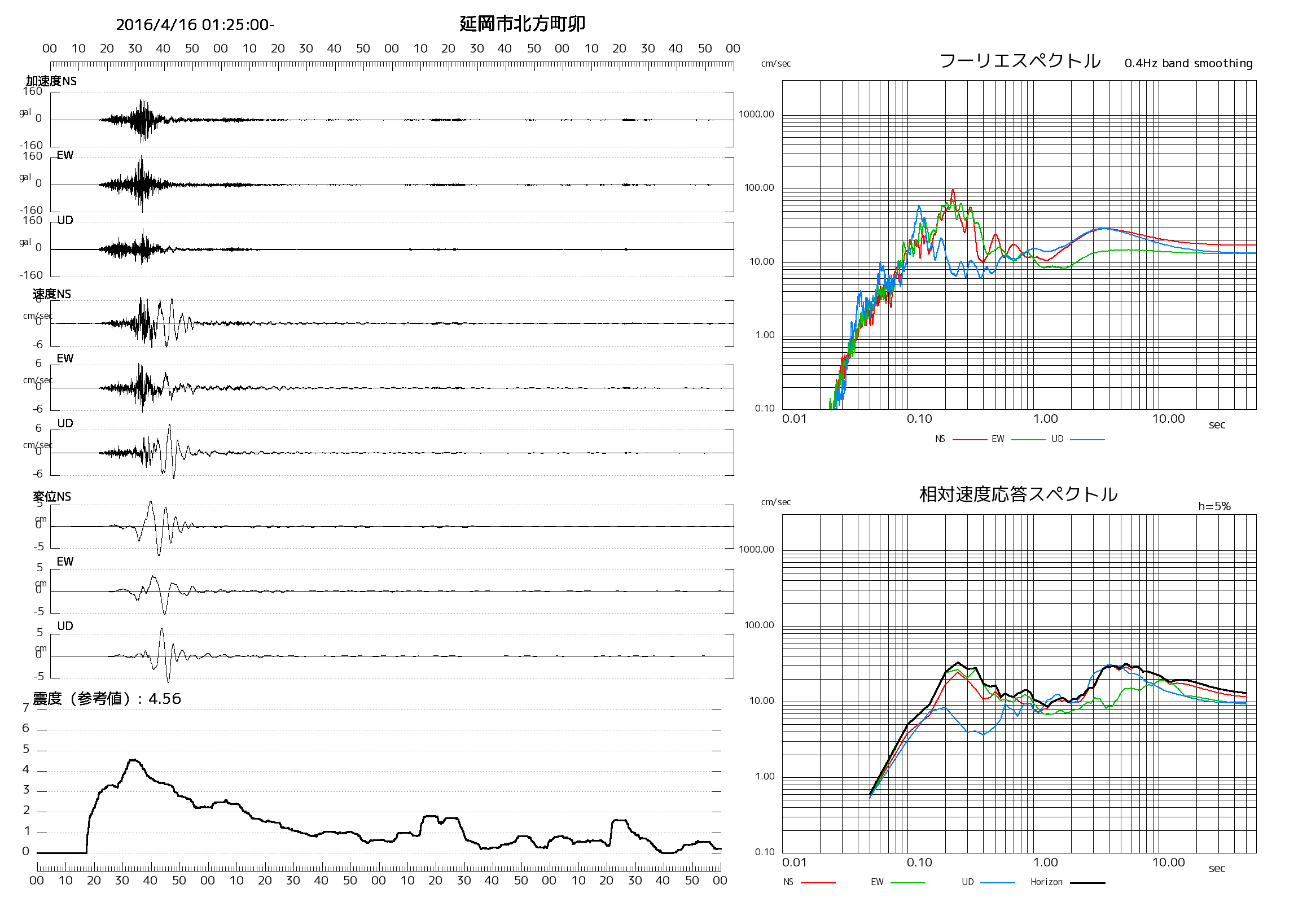
Task: Click 4 on the seismic intensity axis
Action: pyautogui.click(x=25, y=770)
